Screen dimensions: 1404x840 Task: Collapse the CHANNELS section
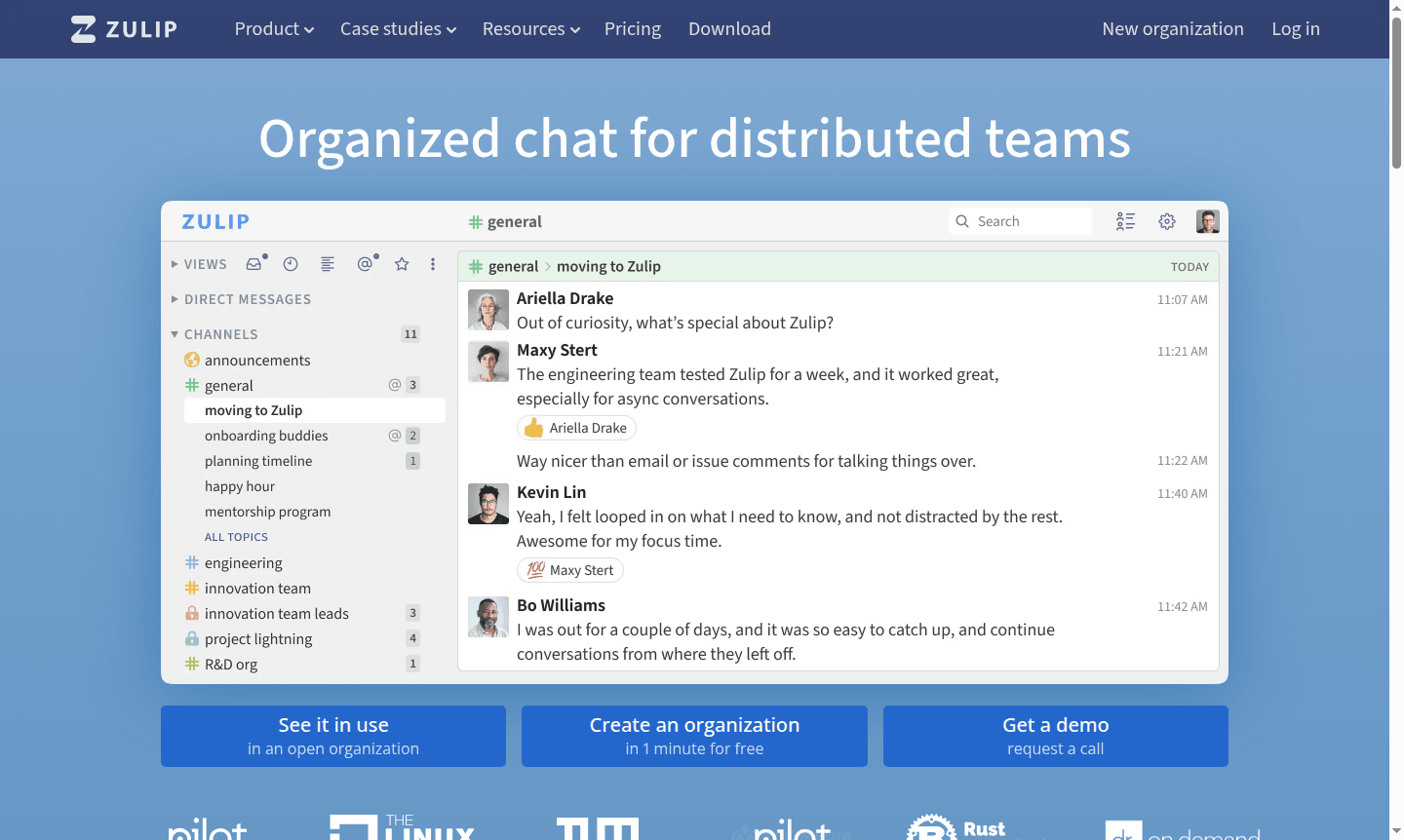pyautogui.click(x=175, y=333)
